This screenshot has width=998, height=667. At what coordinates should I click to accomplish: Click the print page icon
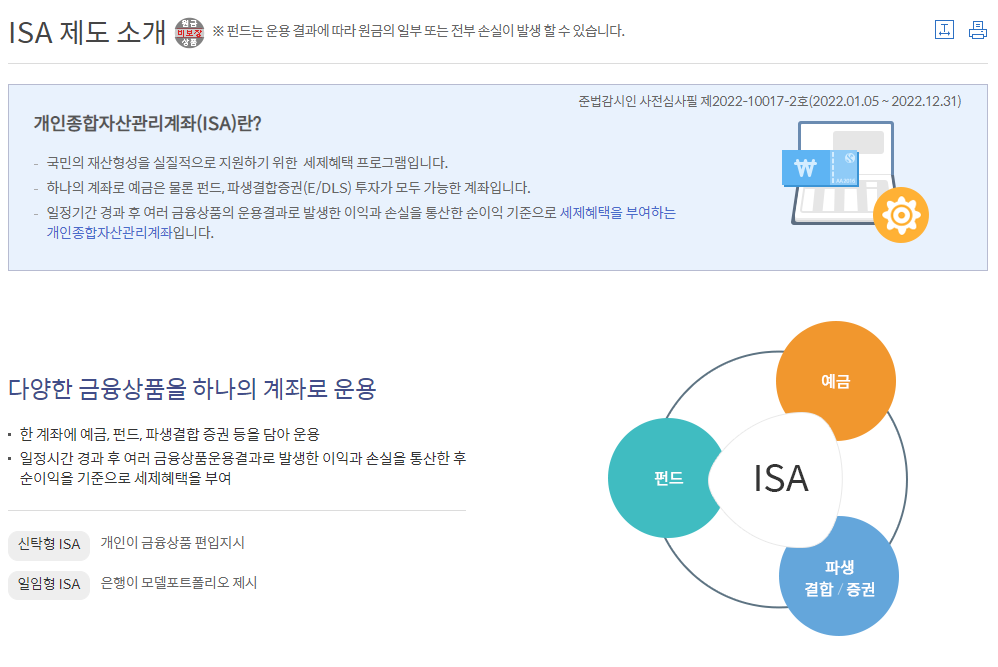point(978,29)
